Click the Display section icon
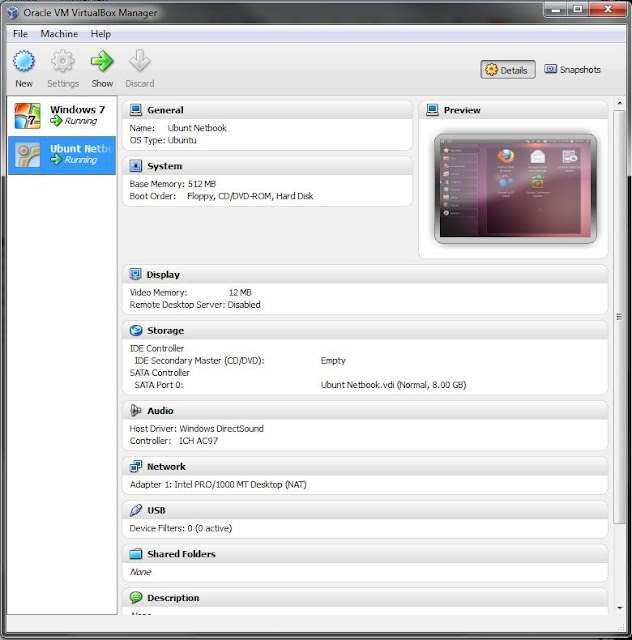The width and height of the screenshot is (632, 640). coord(136,274)
